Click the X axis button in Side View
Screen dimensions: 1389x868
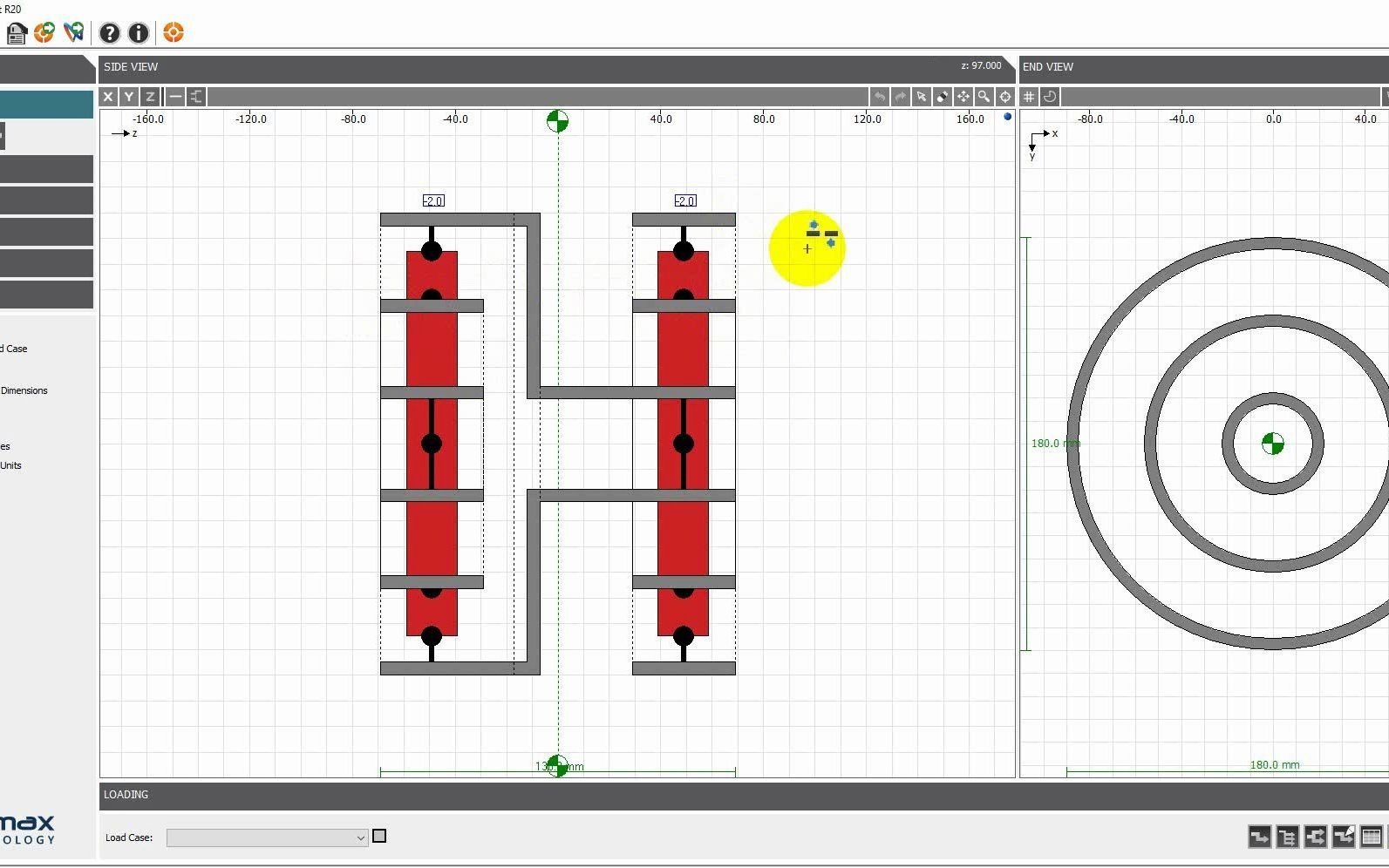[108, 97]
